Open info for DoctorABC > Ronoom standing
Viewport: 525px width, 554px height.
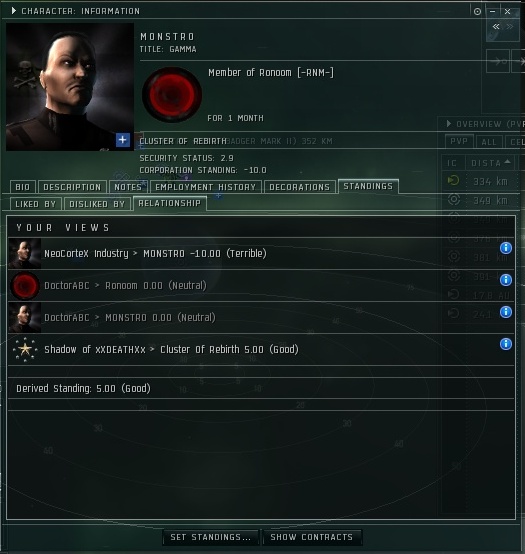click(506, 280)
